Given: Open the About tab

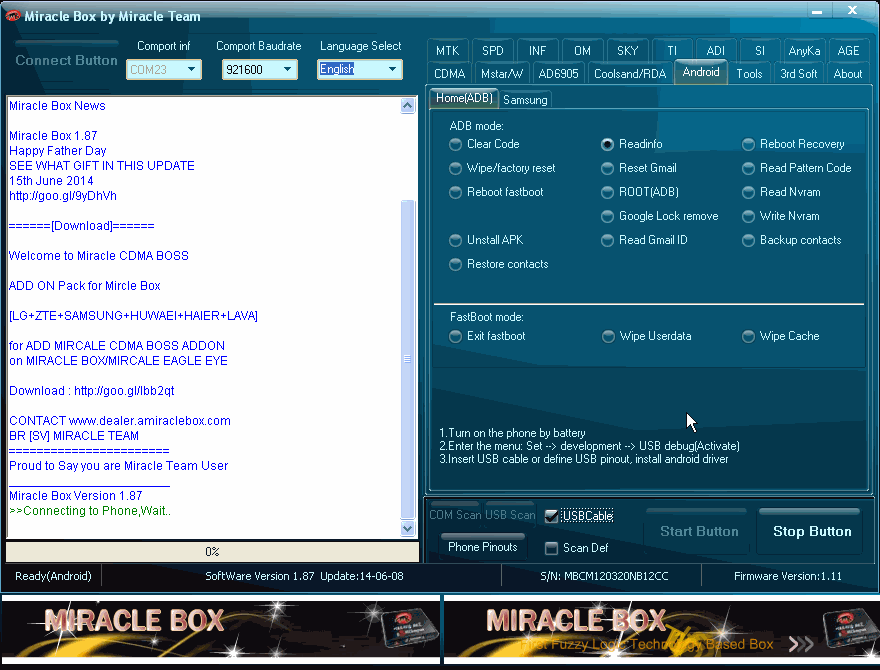Looking at the screenshot, I should pos(847,74).
